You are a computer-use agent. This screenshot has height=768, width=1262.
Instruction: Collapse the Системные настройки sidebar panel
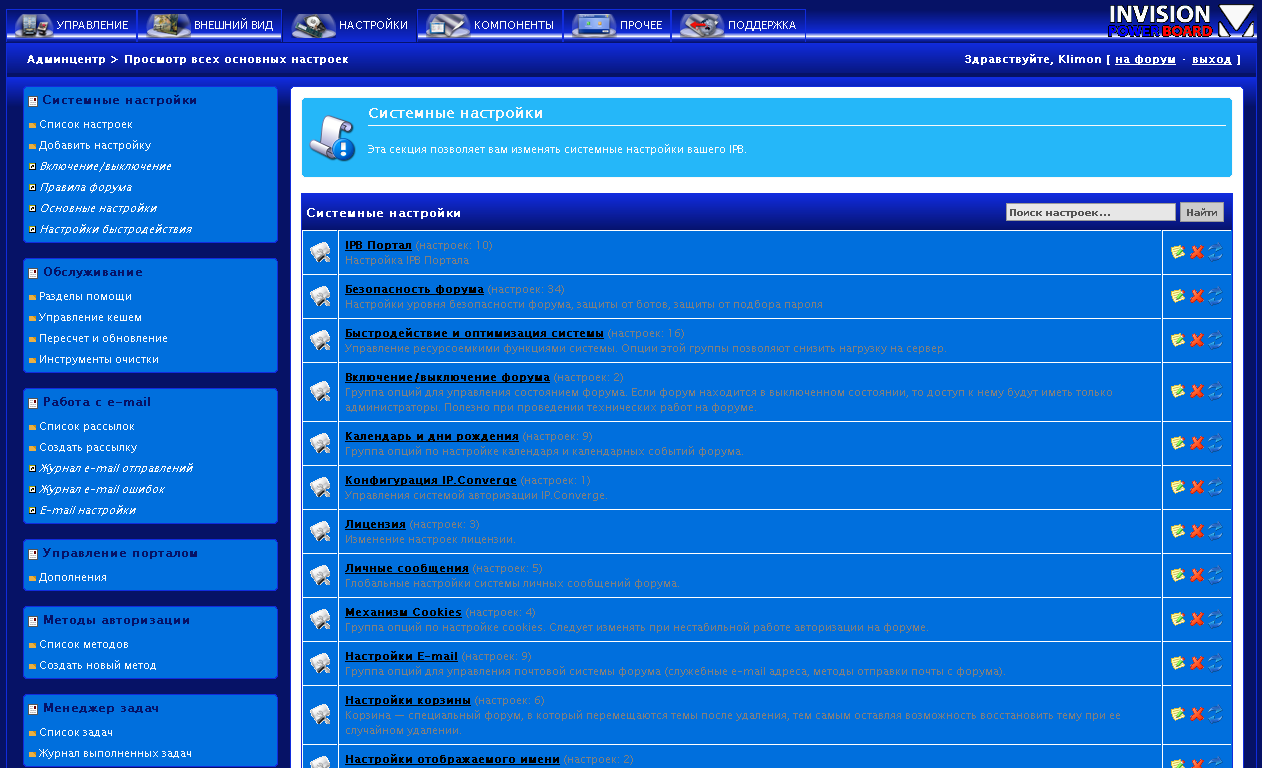[33, 101]
